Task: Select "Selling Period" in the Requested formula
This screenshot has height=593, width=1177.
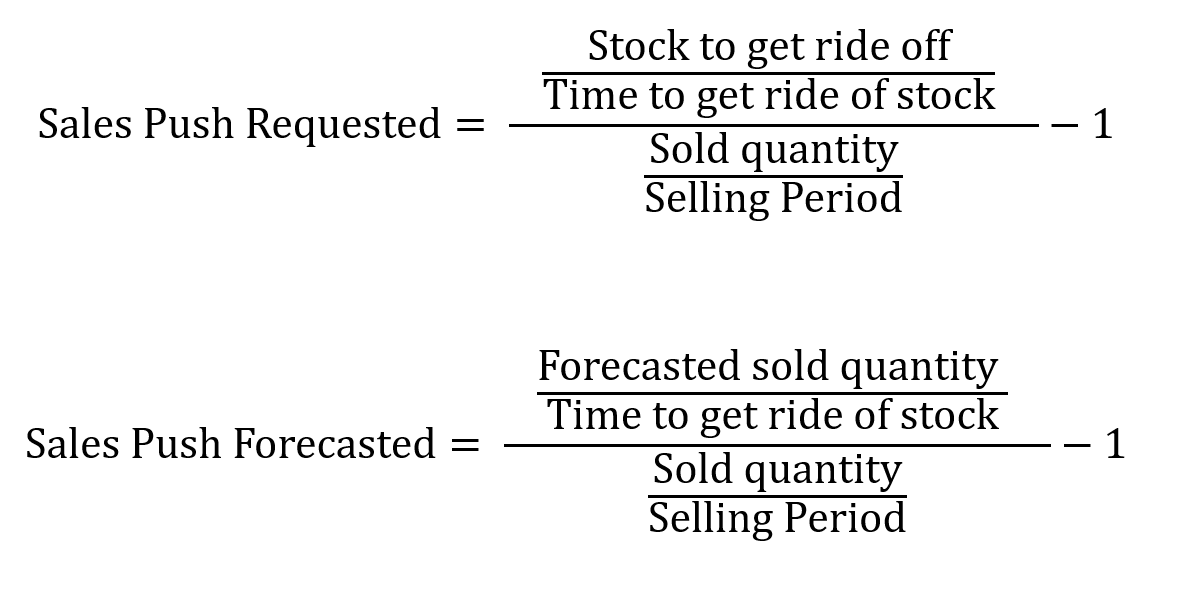Action: [773, 198]
